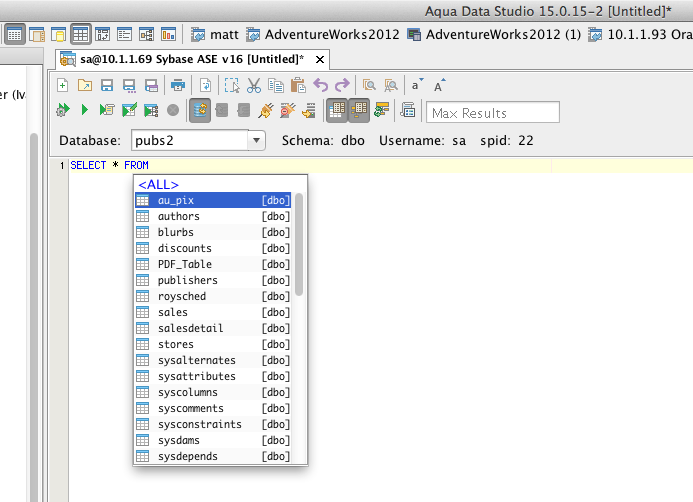Toggle the tree-style results grid button
693x502 pixels.
(359, 110)
